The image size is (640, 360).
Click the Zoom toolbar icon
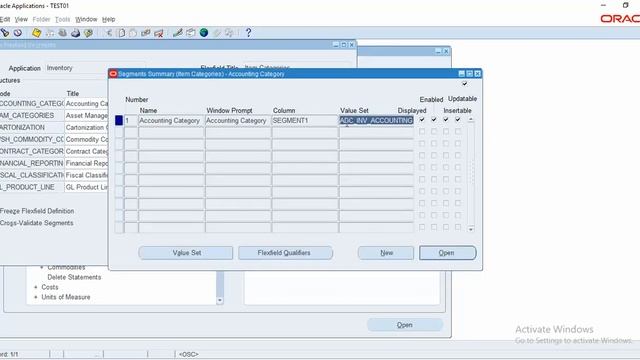pyautogui.click(x=191, y=33)
